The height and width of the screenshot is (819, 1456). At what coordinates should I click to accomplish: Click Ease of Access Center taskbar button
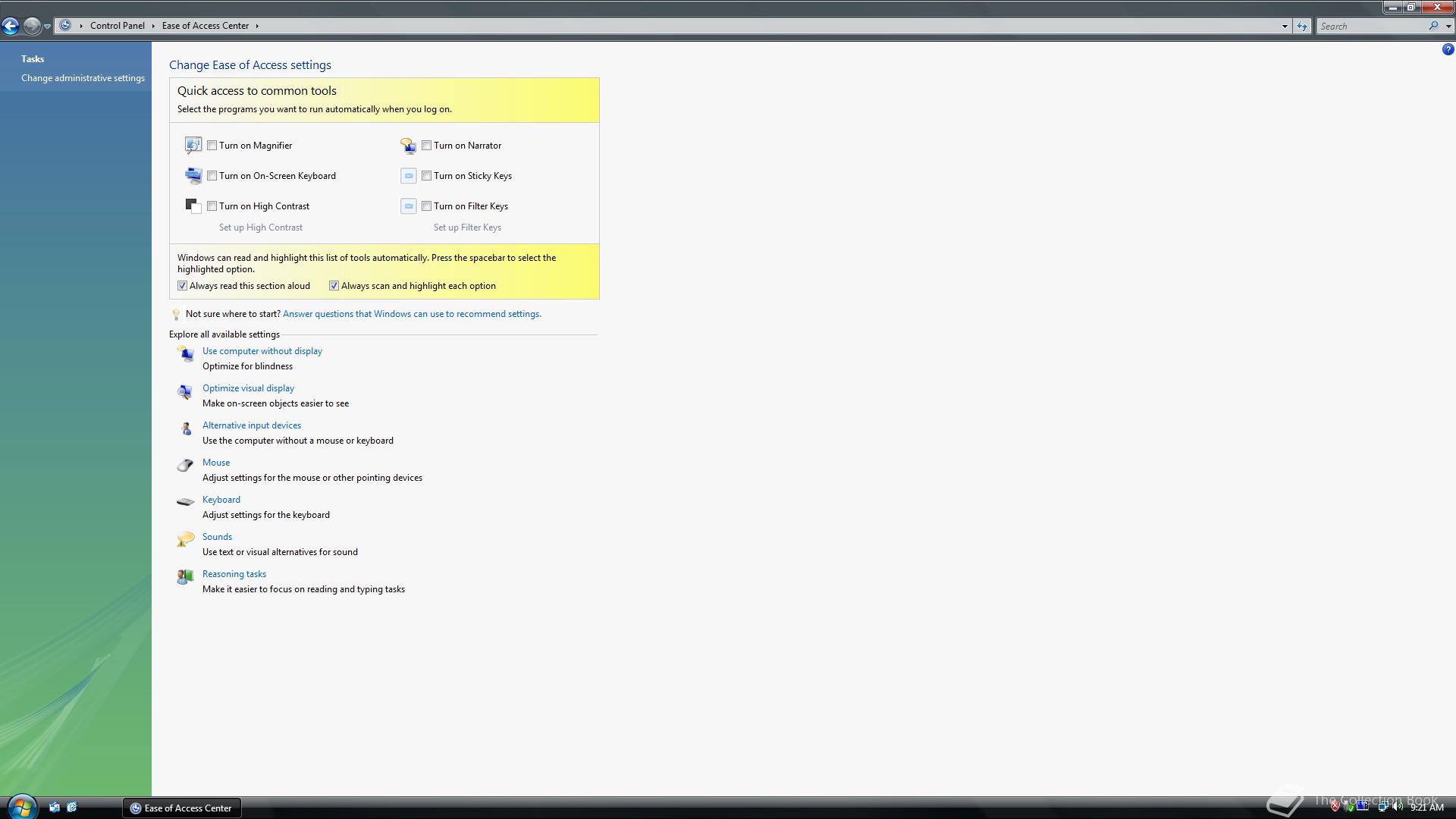point(182,808)
